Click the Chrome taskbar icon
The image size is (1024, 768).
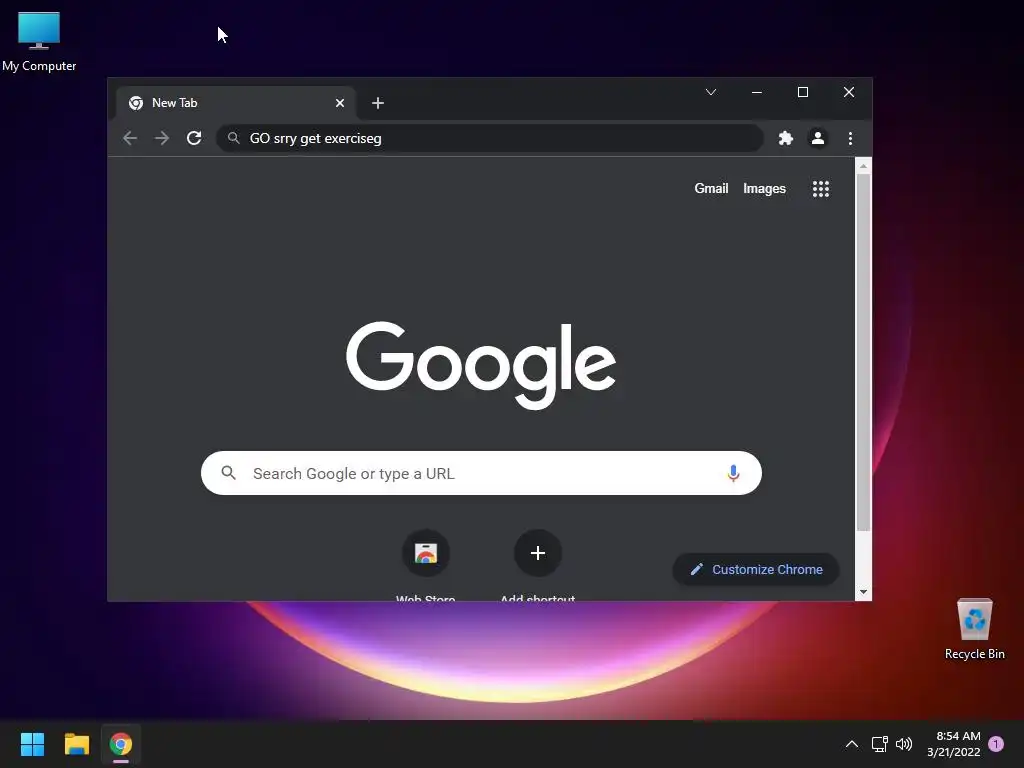pos(121,744)
